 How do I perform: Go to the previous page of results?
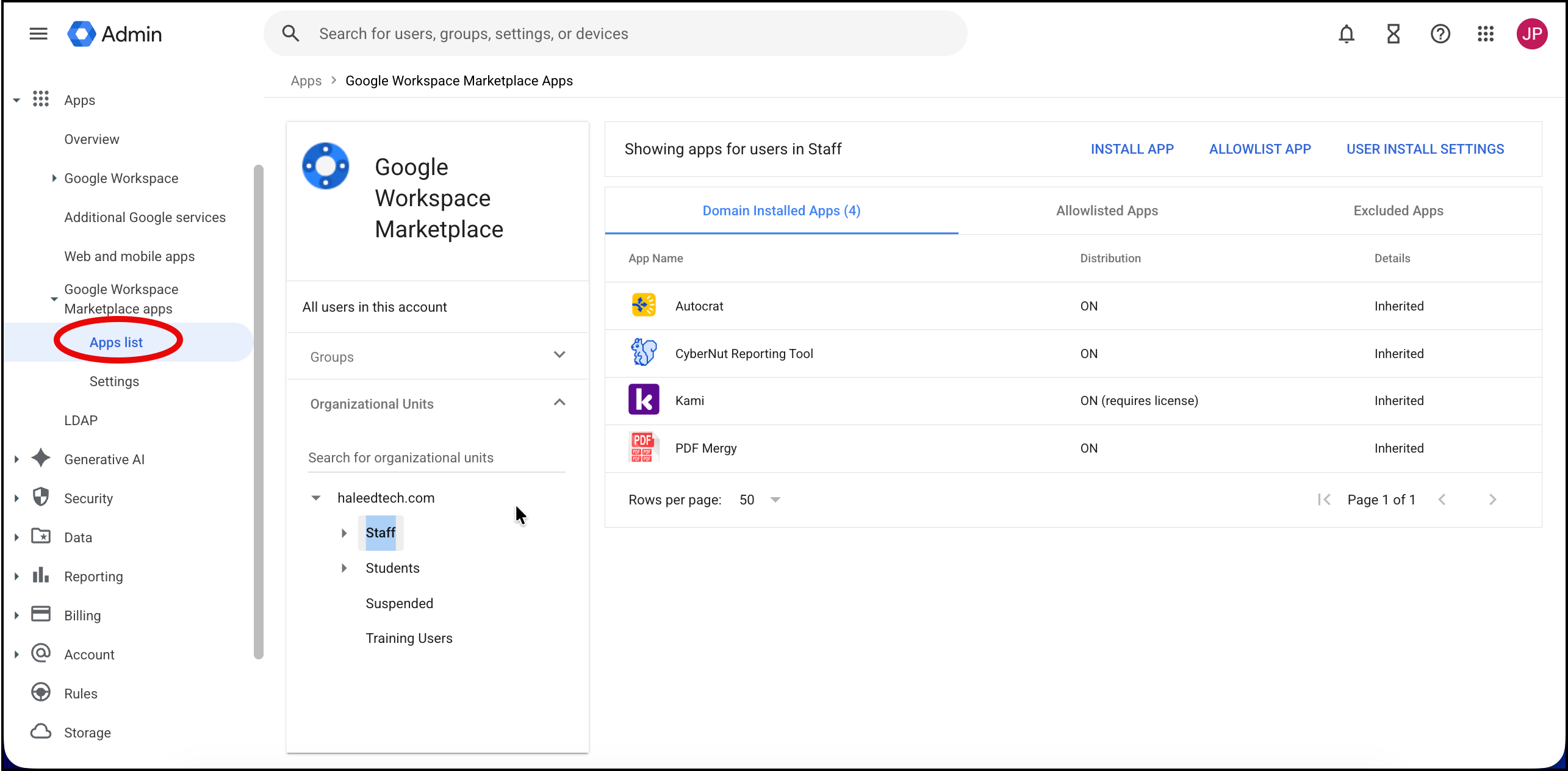click(x=1442, y=500)
